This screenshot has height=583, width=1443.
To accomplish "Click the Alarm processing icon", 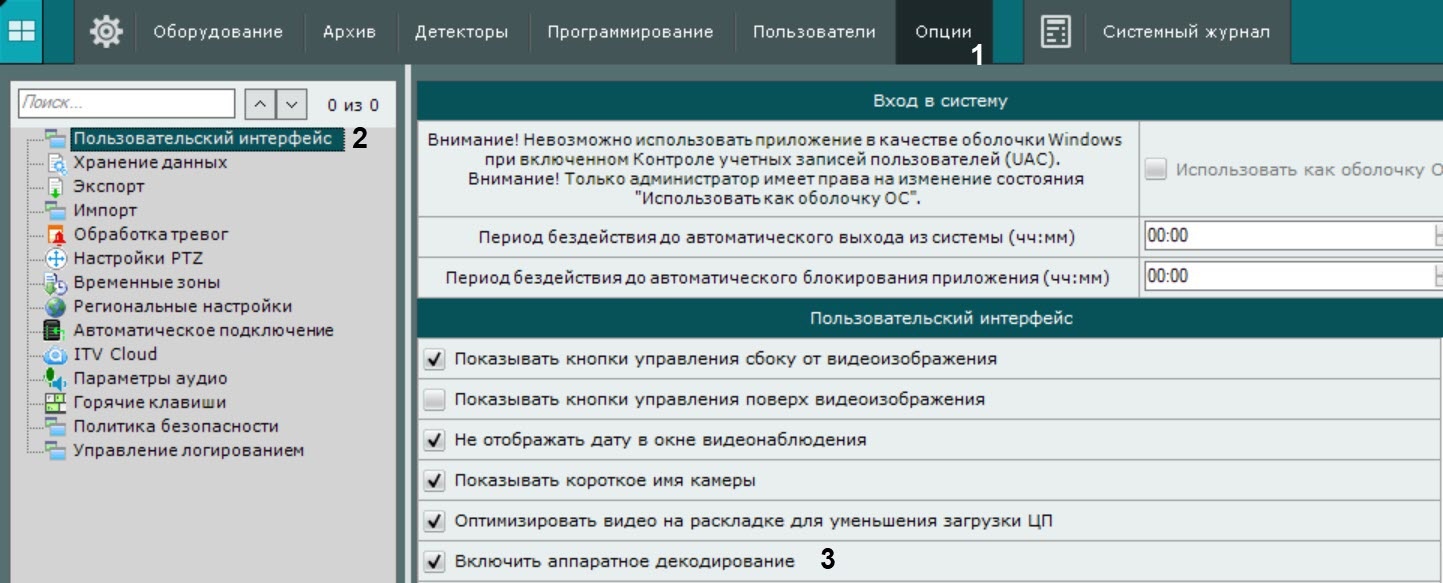I will 56,235.
